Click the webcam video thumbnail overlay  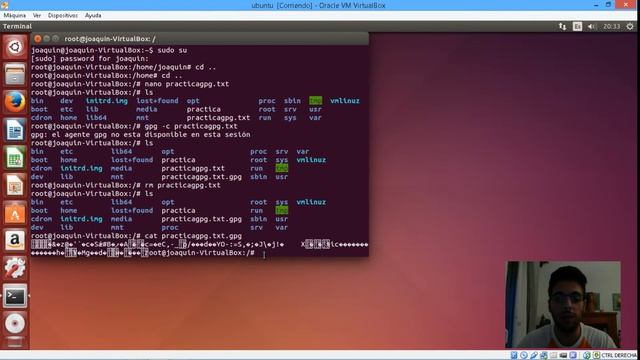[563, 304]
